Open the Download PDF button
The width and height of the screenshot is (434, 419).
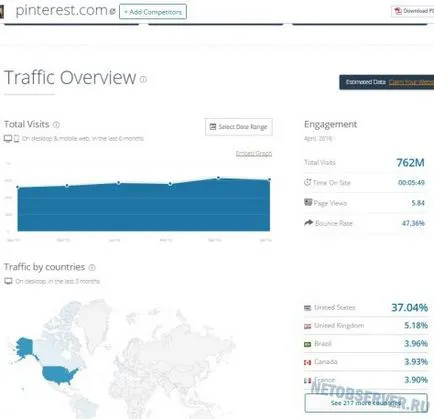(413, 11)
